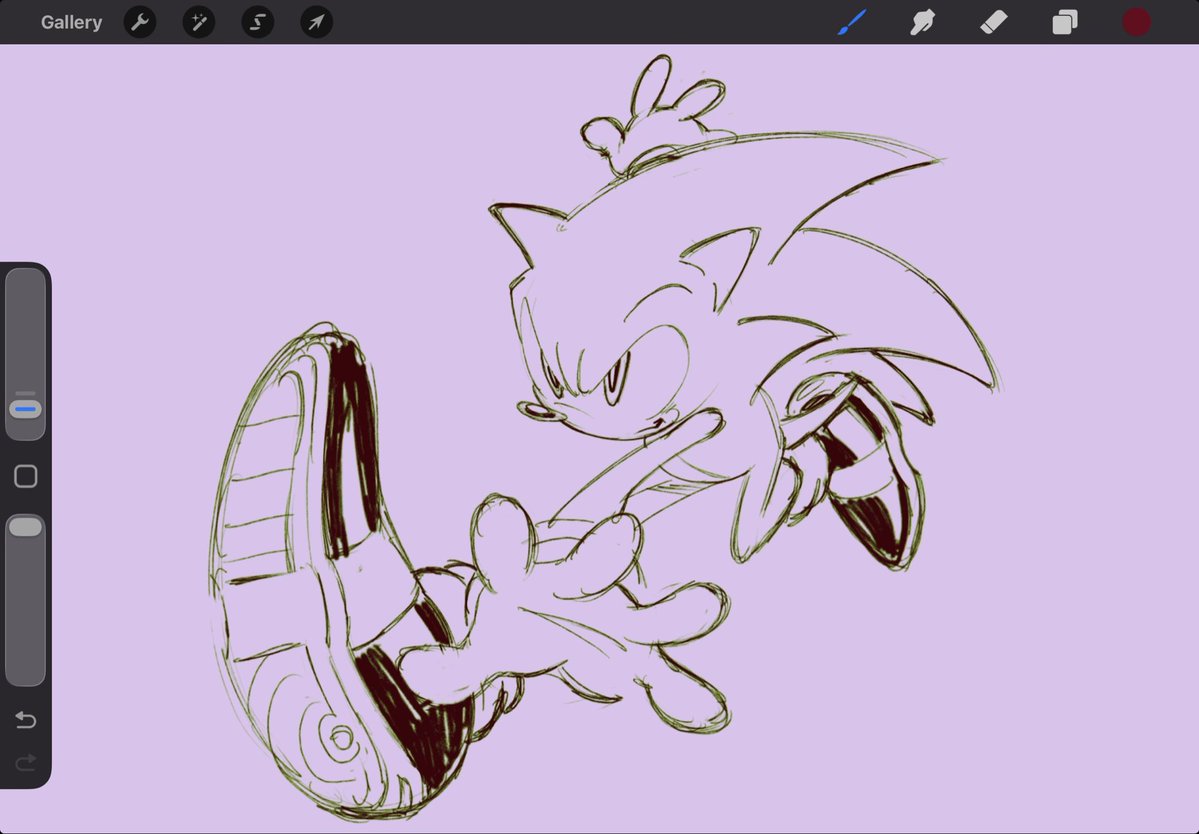Open the dark red color picker
Viewport: 1199px width, 834px height.
(x=1136, y=22)
